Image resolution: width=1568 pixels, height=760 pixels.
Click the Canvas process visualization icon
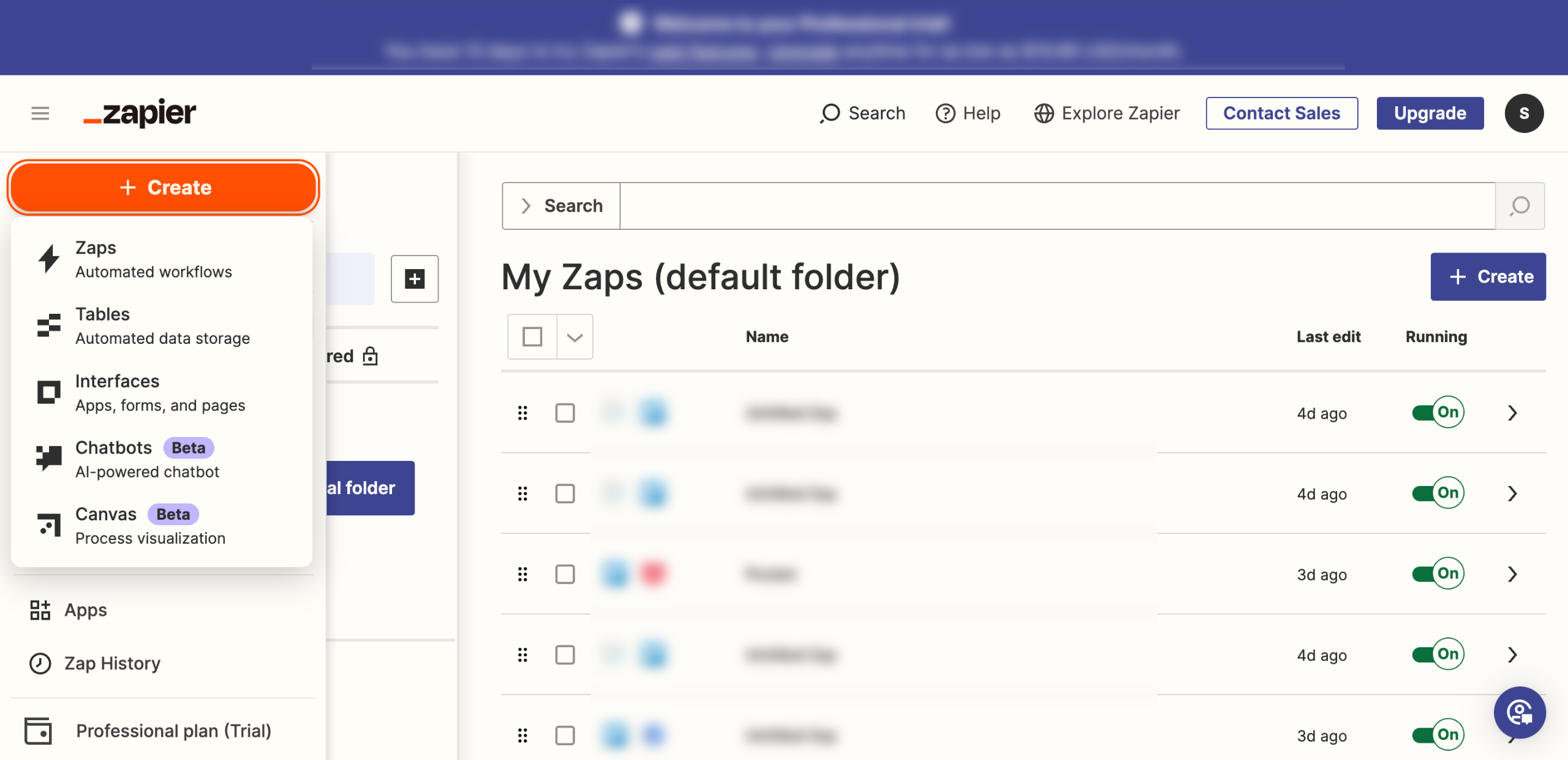pyautogui.click(x=48, y=525)
